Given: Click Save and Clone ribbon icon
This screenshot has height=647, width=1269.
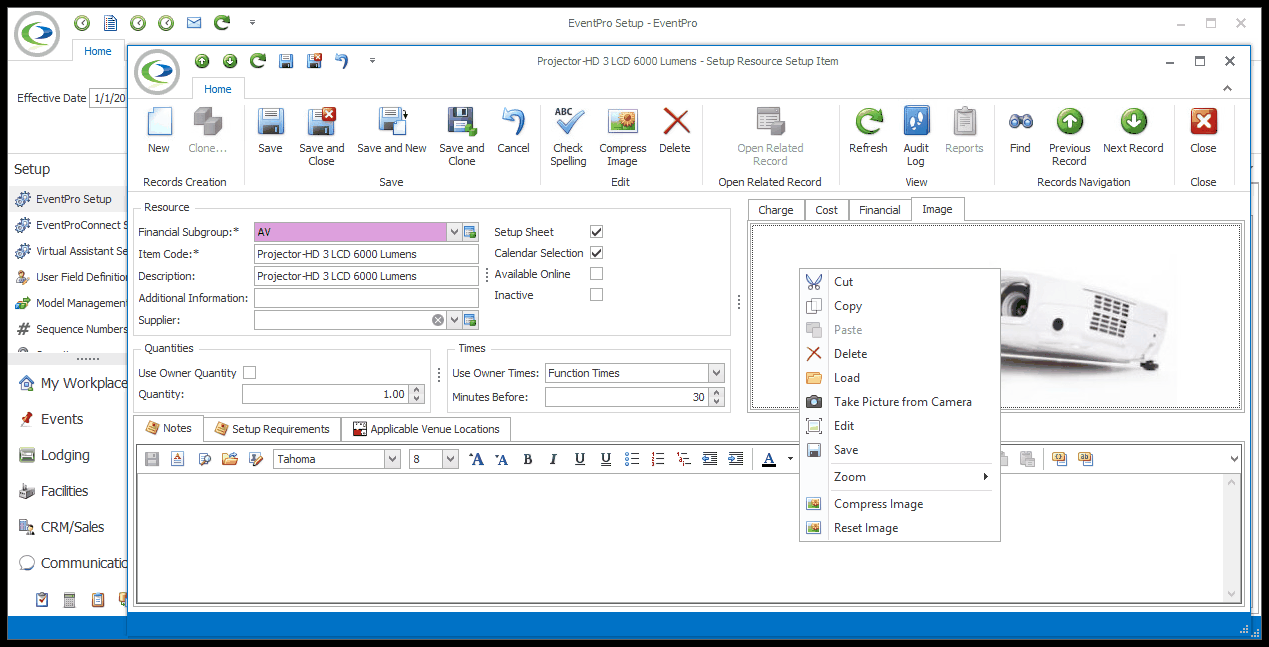Looking at the screenshot, I should point(461,122).
